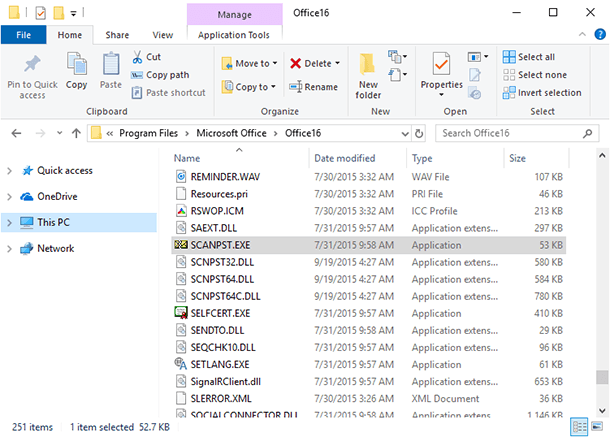Switch to details view in status bar

tap(578, 427)
